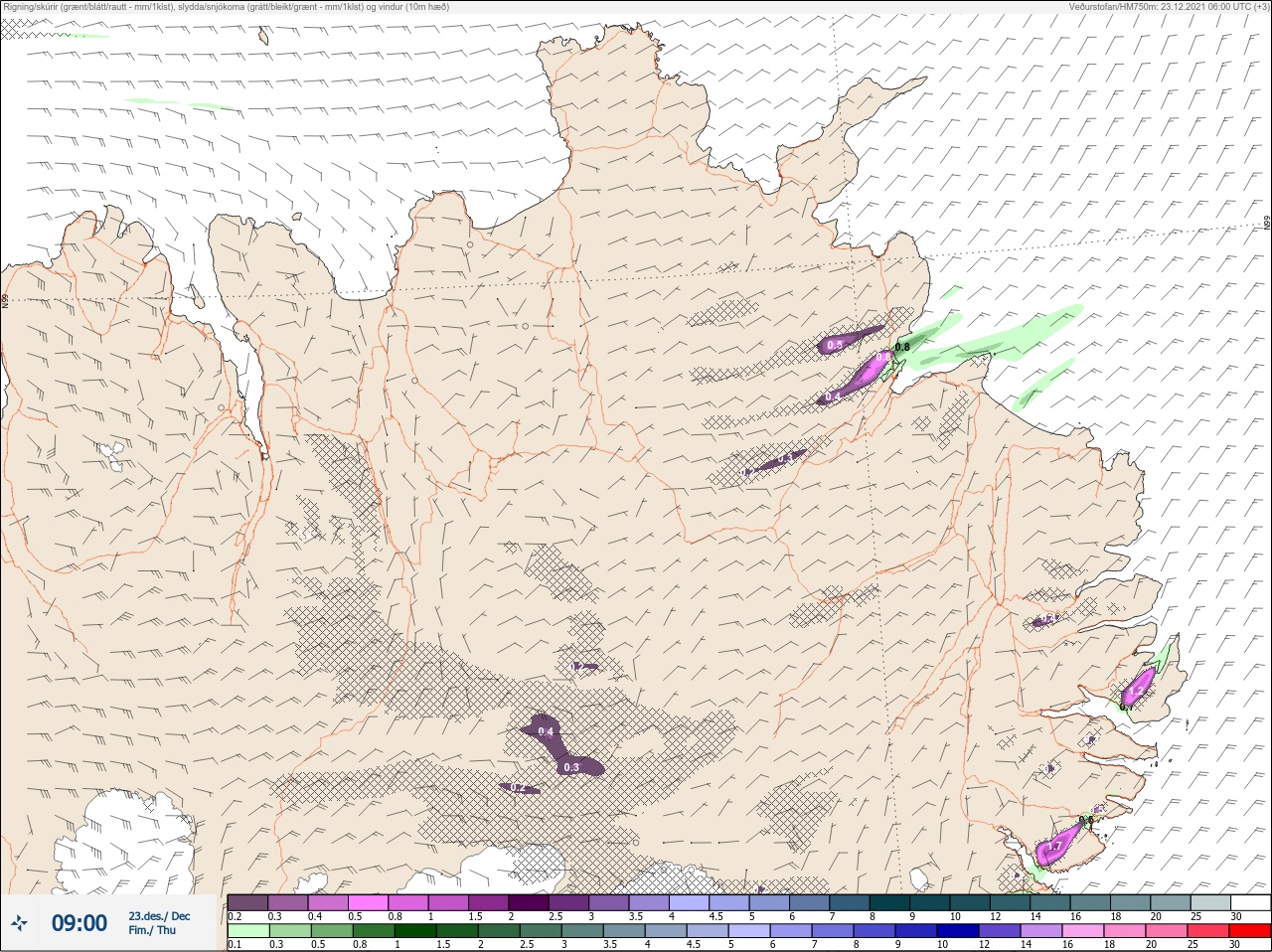Pick the navy blue 10 swatch in lower legend
The image size is (1272, 952).
959,931
